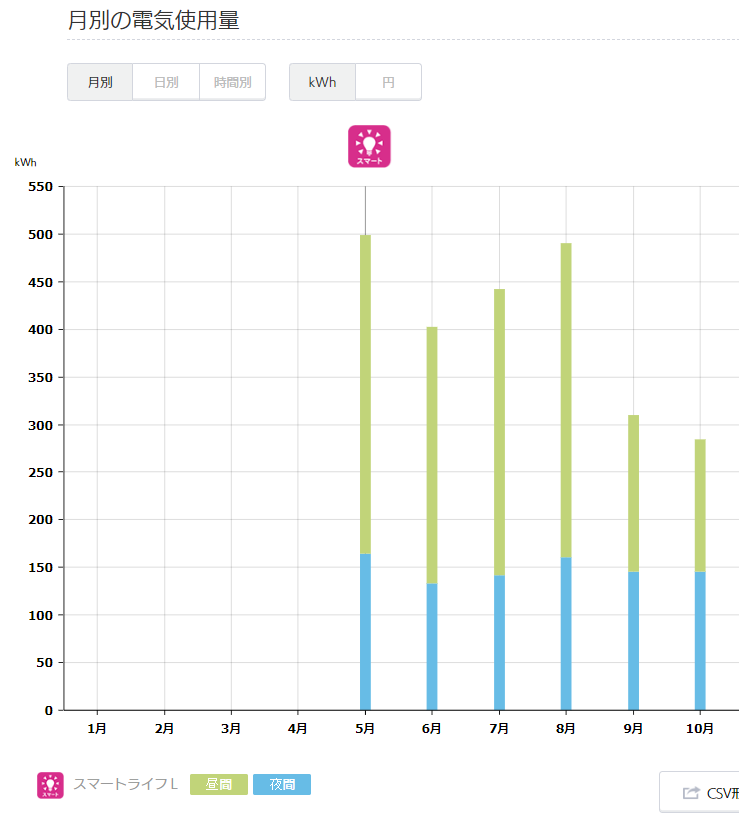Viewport: 739px width, 829px height.
Task: Click the 7月 axis label
Action: pyautogui.click(x=500, y=729)
